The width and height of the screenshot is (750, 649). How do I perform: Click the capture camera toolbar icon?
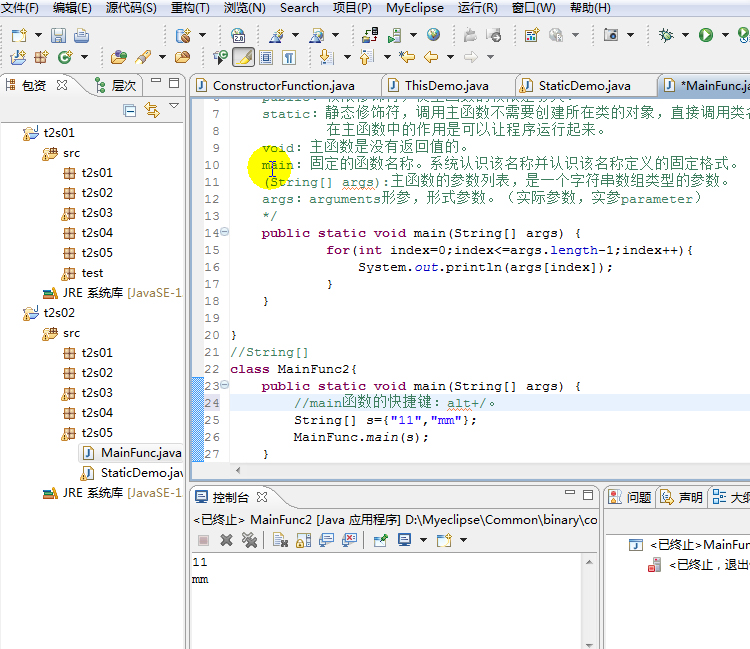(611, 35)
